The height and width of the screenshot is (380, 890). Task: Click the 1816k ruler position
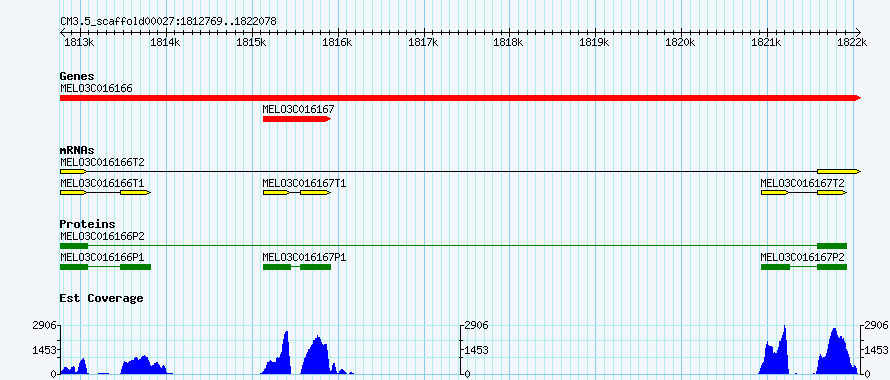pos(338,43)
